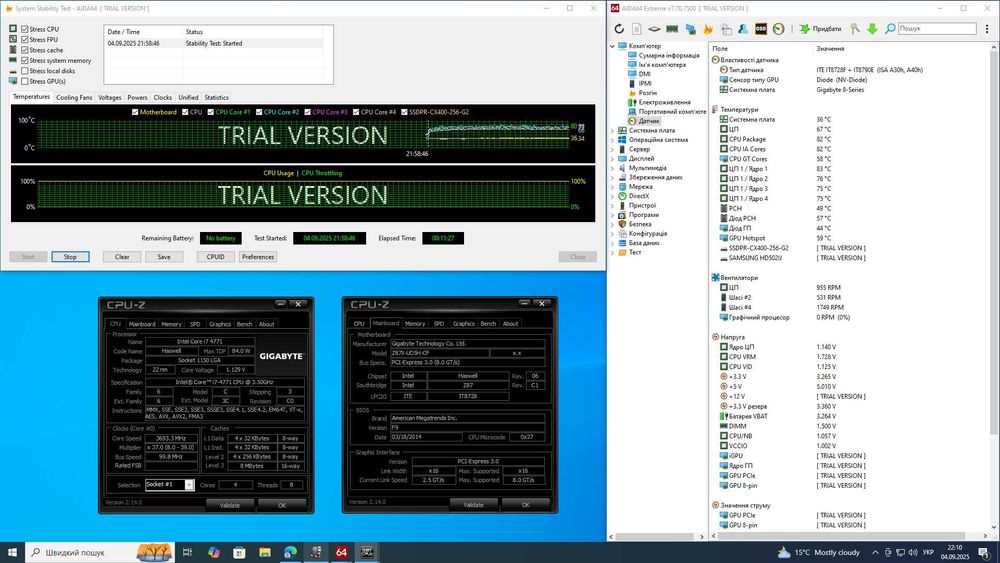The image size is (1000, 563).
Task: Stop the running stability test
Action: click(70, 257)
